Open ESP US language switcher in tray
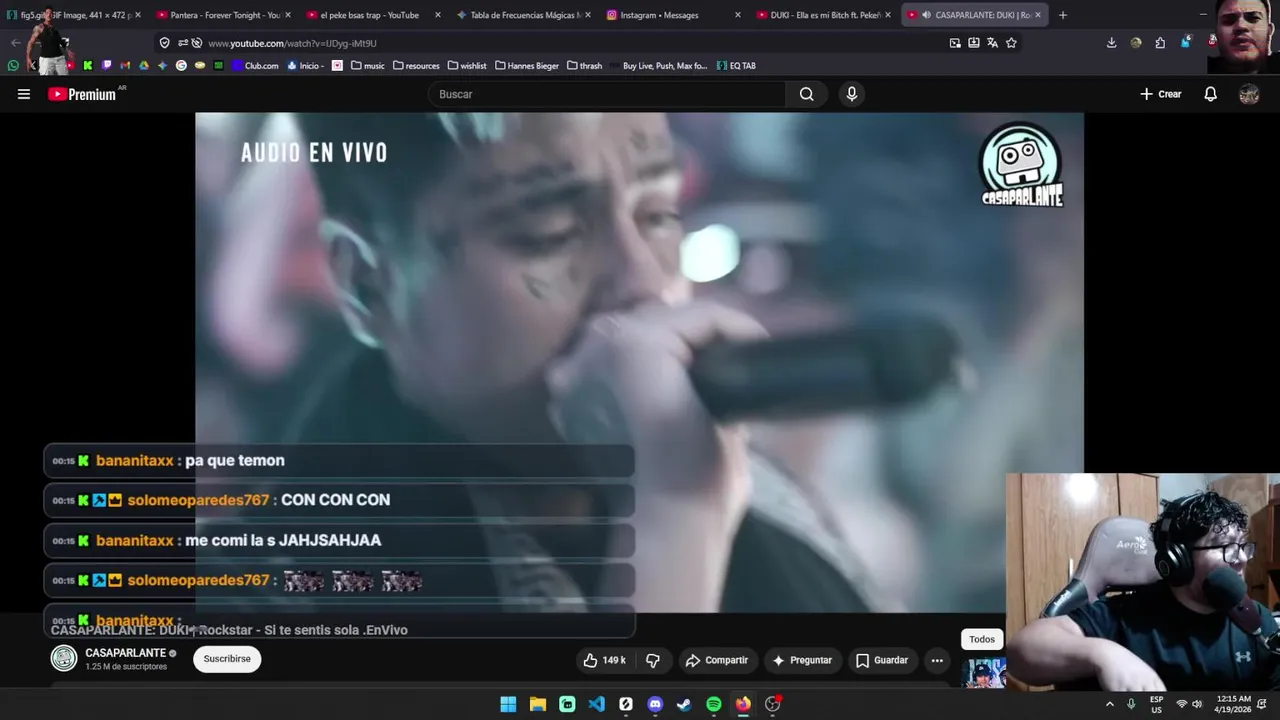The height and width of the screenshot is (720, 1280). pyautogui.click(x=1156, y=704)
